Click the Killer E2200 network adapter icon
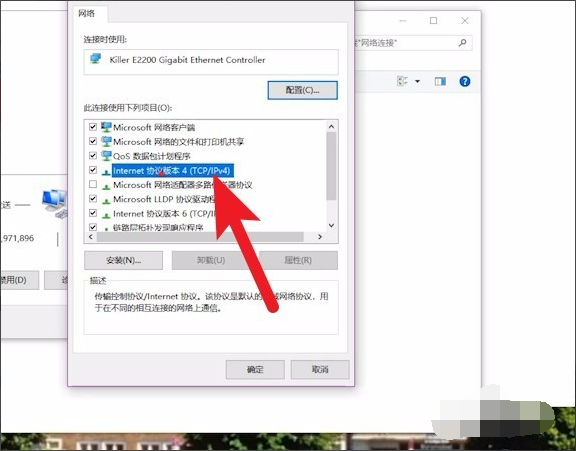576x451 pixels. [96, 59]
